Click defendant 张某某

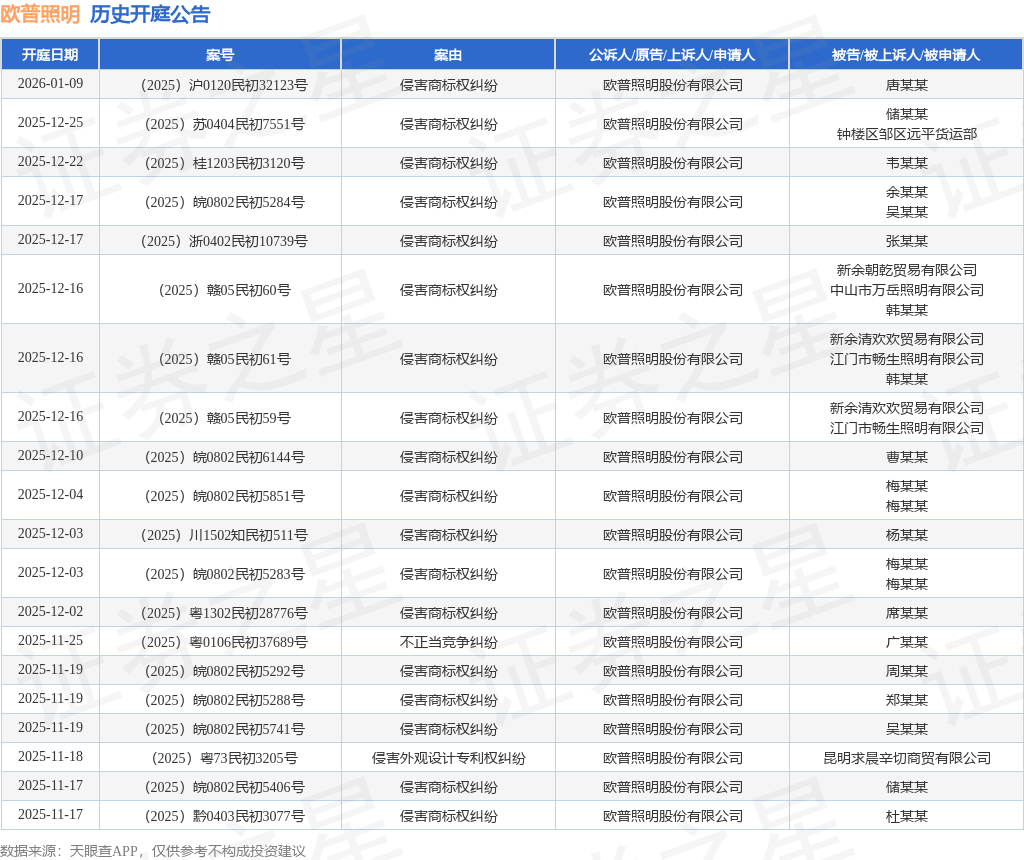tap(906, 241)
